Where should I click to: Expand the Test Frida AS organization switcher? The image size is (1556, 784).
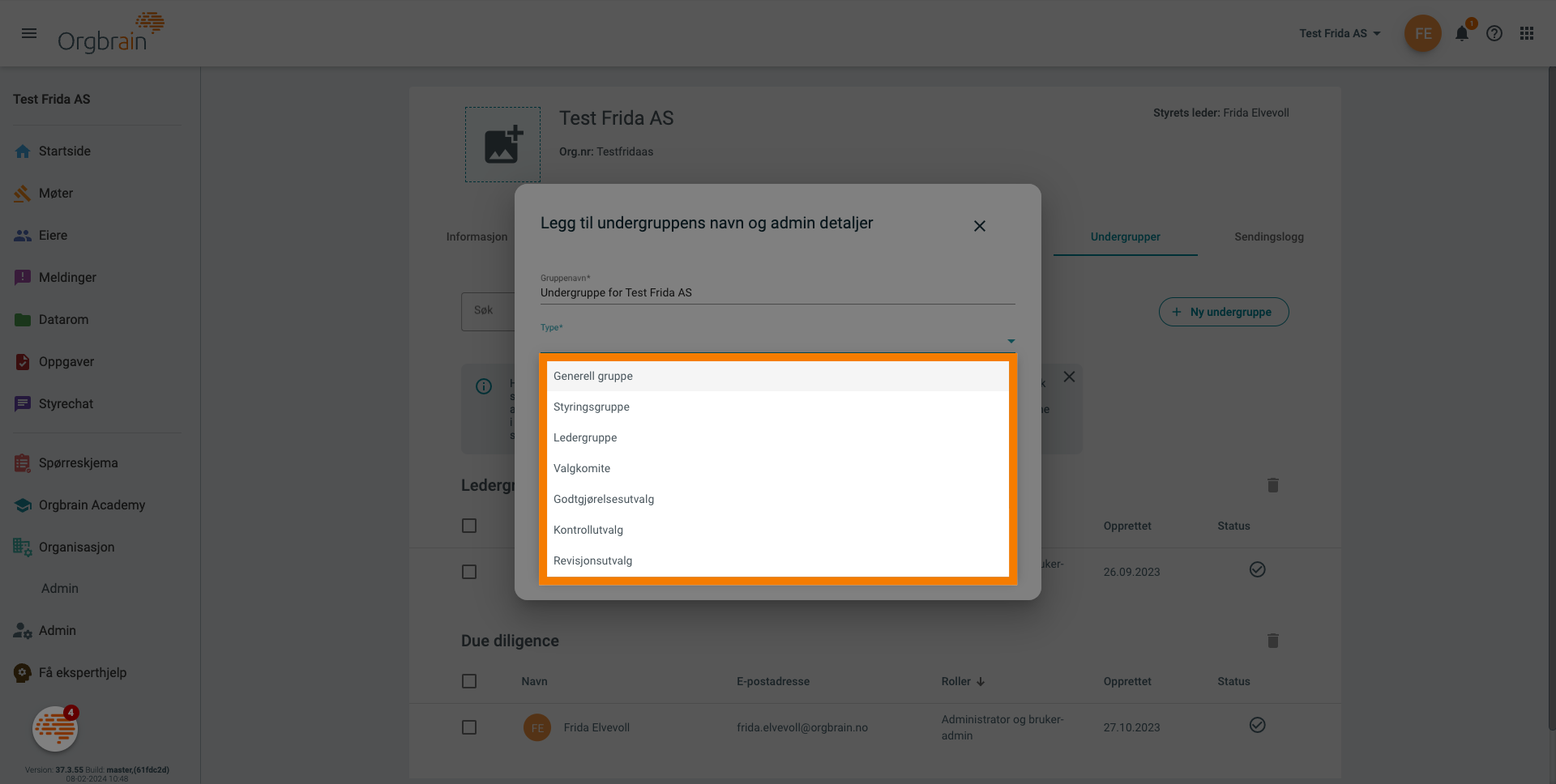pyautogui.click(x=1340, y=33)
